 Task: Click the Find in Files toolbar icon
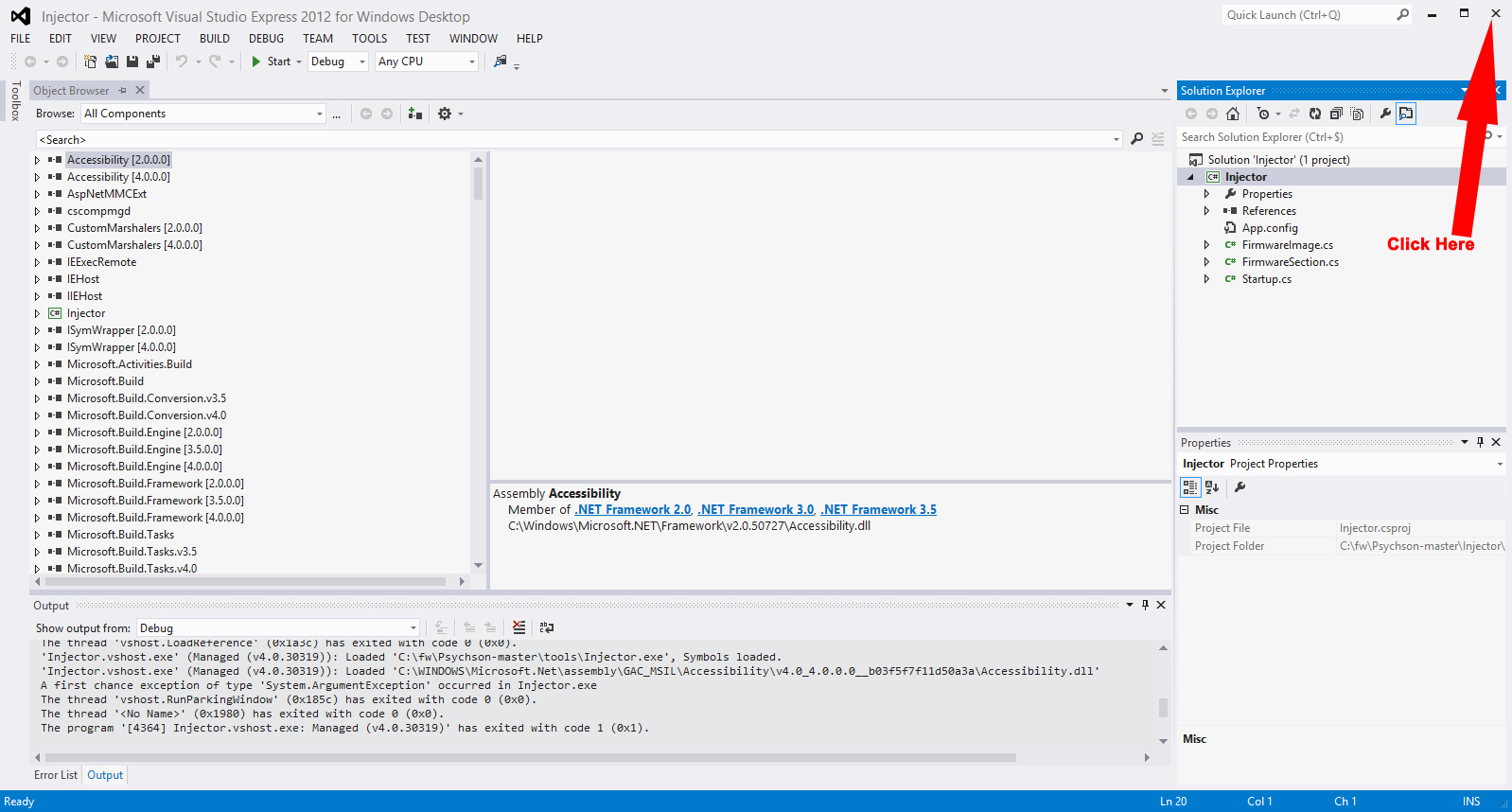[x=501, y=62]
